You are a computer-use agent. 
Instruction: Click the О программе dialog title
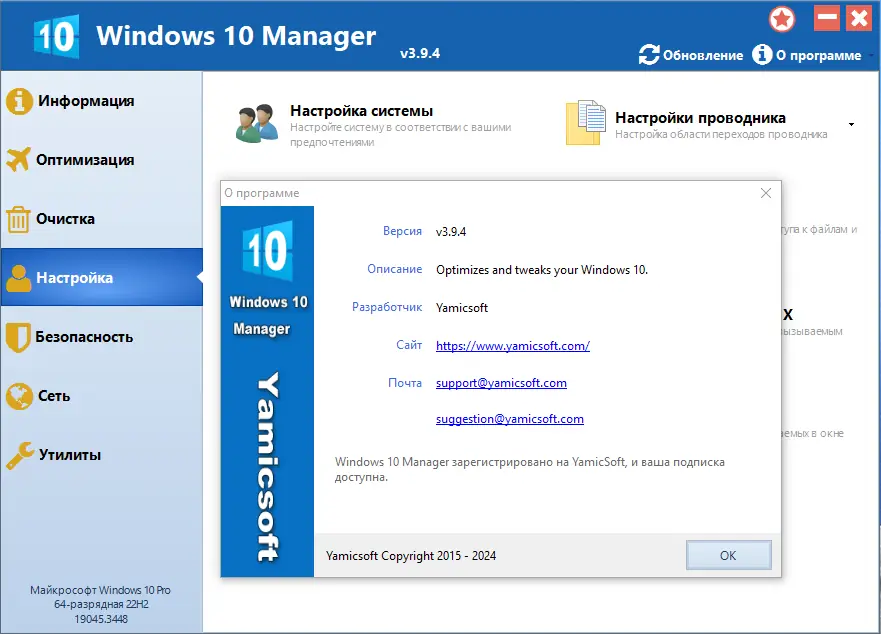262,193
